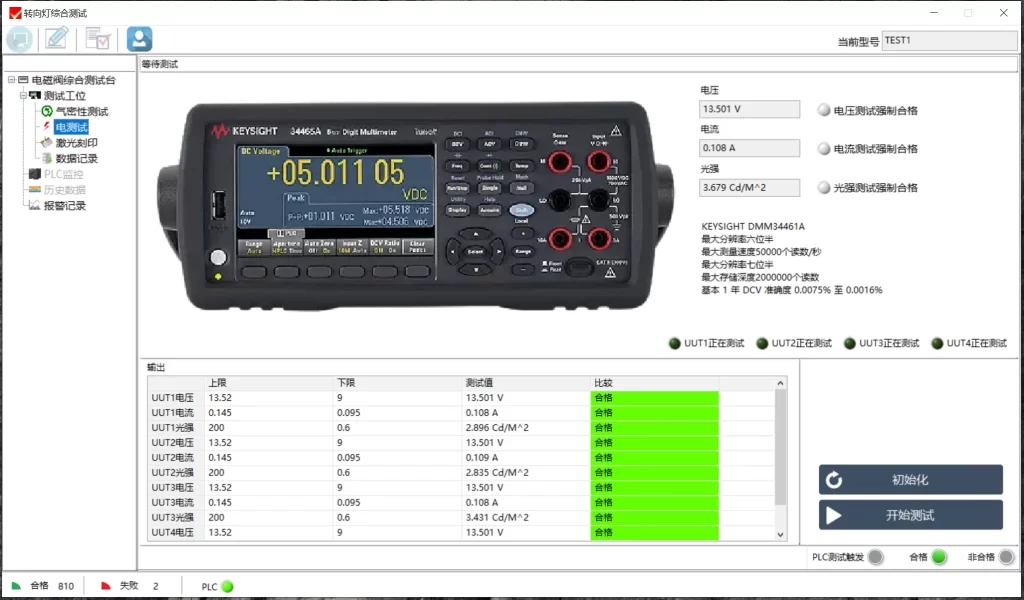The width and height of the screenshot is (1024, 600).
Task: Click the output table scroll down arrow
Action: tap(780, 534)
